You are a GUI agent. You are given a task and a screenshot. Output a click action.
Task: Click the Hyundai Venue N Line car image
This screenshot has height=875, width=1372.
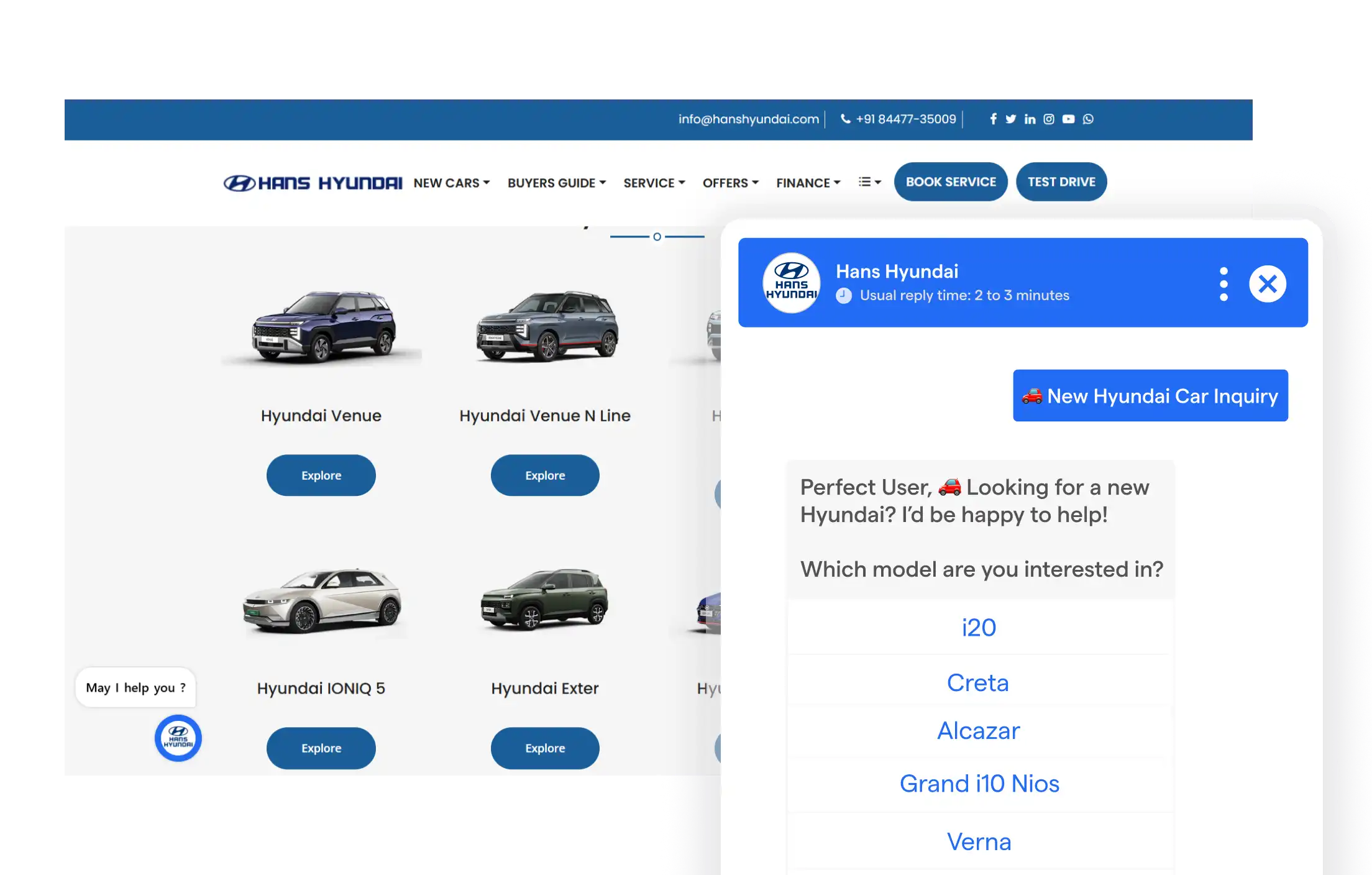coord(546,326)
